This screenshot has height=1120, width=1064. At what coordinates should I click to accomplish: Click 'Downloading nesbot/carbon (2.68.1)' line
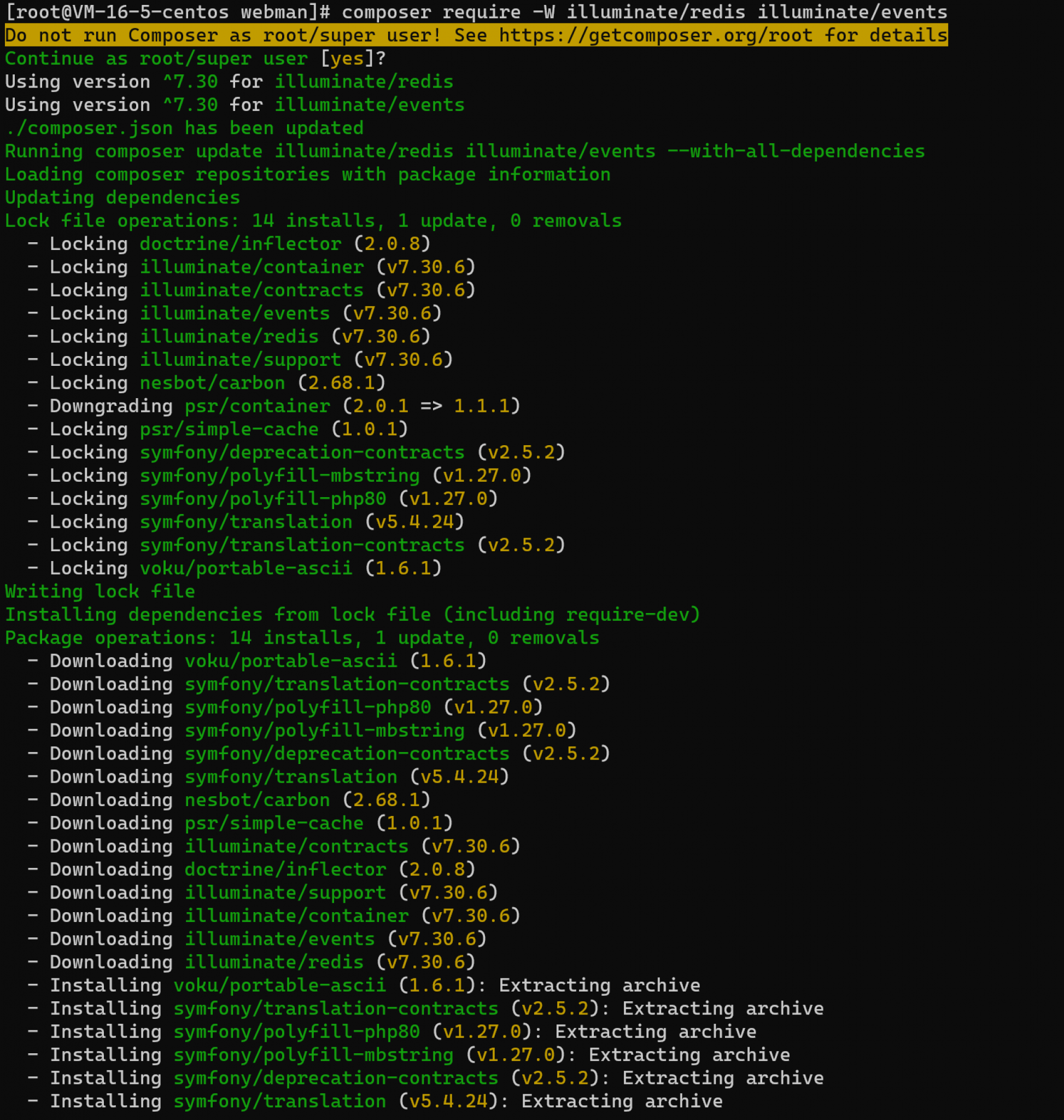tap(229, 801)
